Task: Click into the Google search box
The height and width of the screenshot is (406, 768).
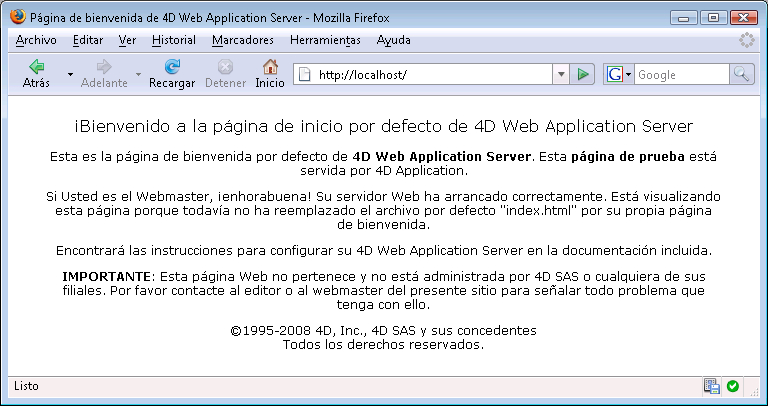Action: pyautogui.click(x=680, y=74)
